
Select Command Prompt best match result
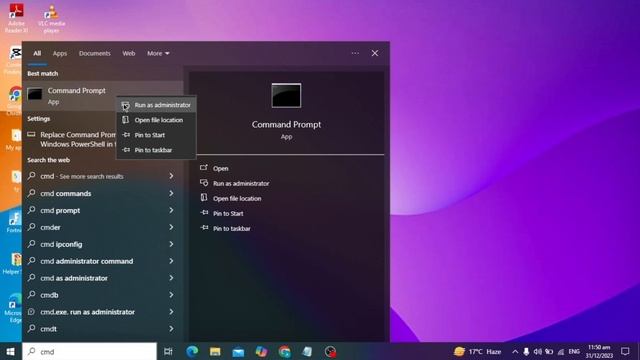point(103,96)
